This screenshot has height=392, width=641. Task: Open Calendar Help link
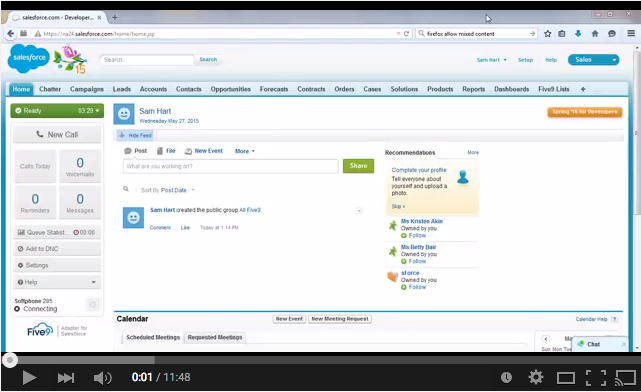[591, 319]
